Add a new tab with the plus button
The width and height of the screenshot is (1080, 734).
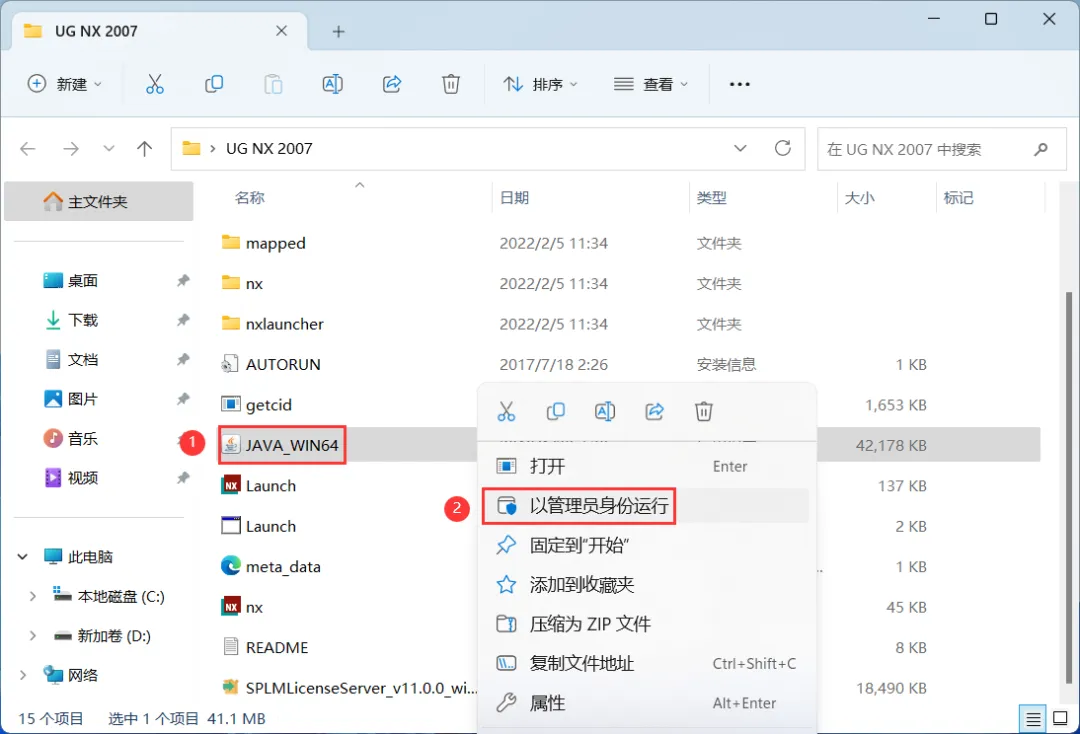[x=338, y=32]
